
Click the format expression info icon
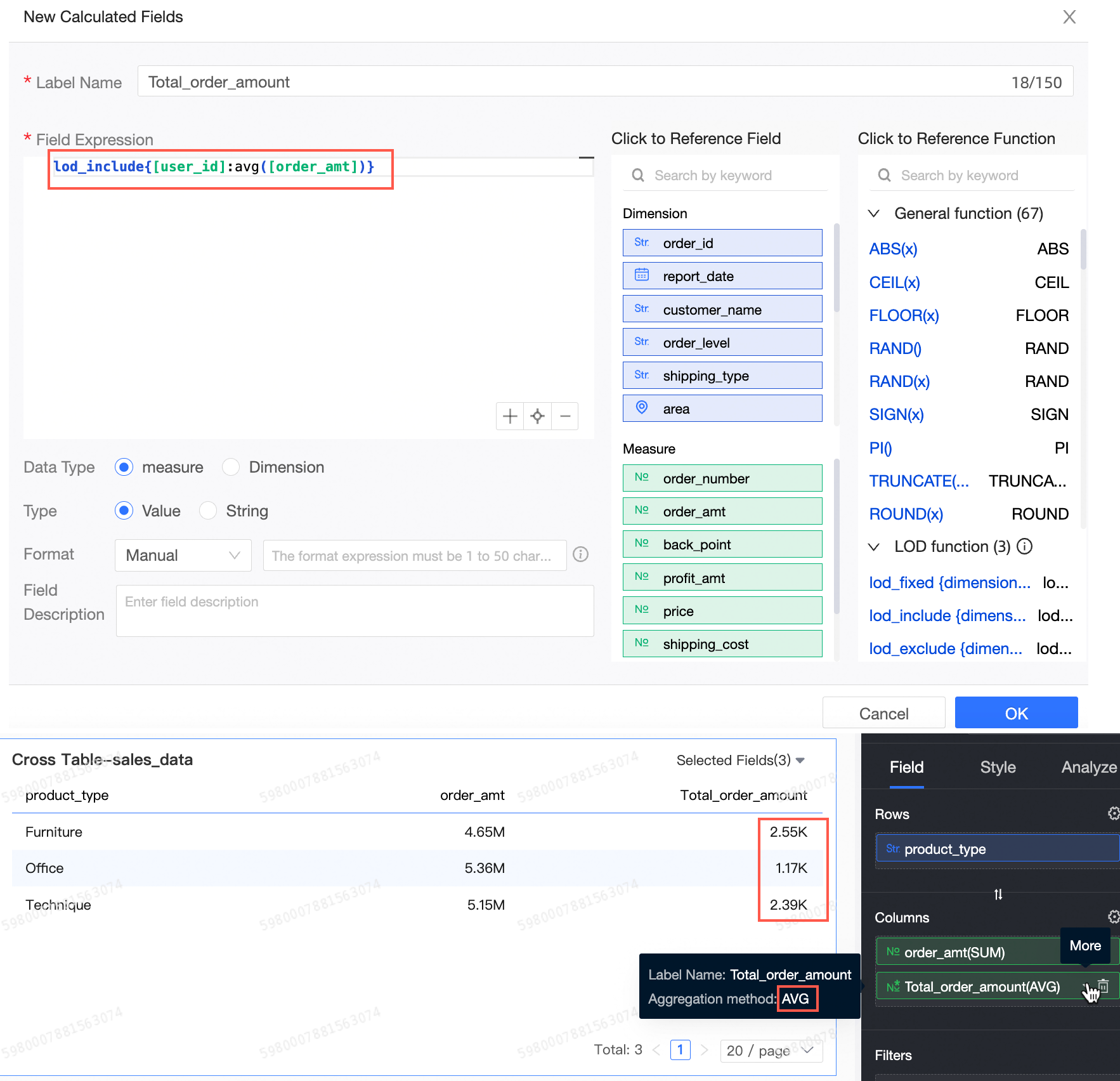tap(580, 554)
